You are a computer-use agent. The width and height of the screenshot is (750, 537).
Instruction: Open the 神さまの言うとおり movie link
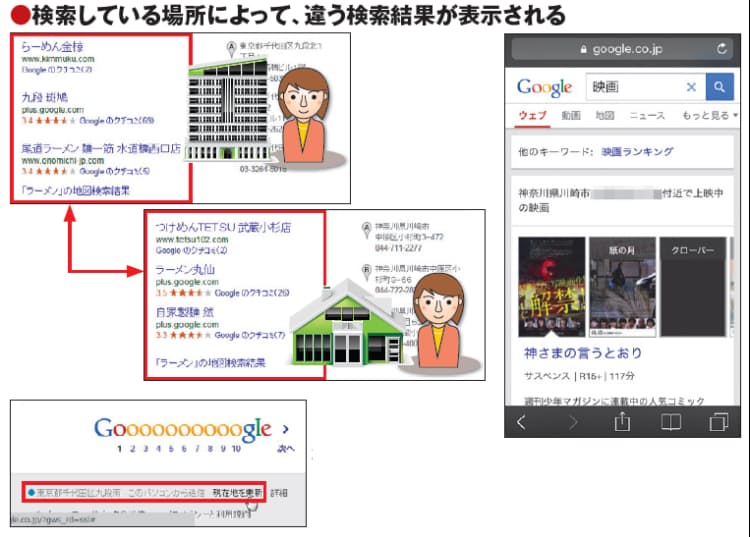pyautogui.click(x=583, y=353)
